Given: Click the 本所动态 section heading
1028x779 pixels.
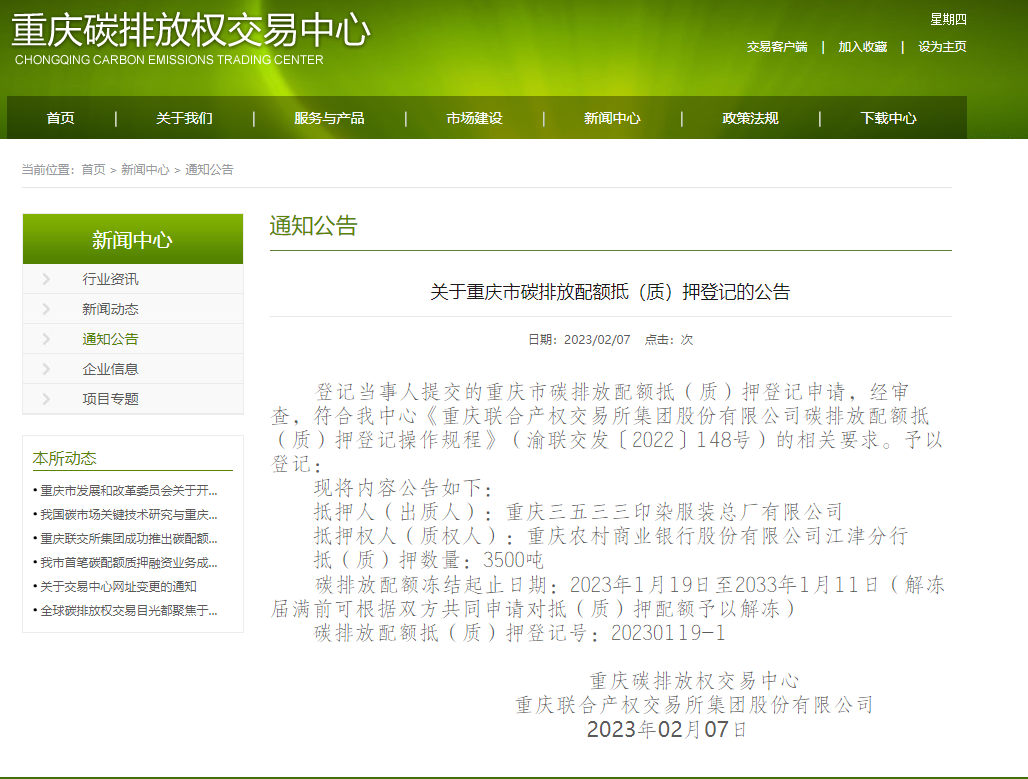Looking at the screenshot, I should (64, 458).
